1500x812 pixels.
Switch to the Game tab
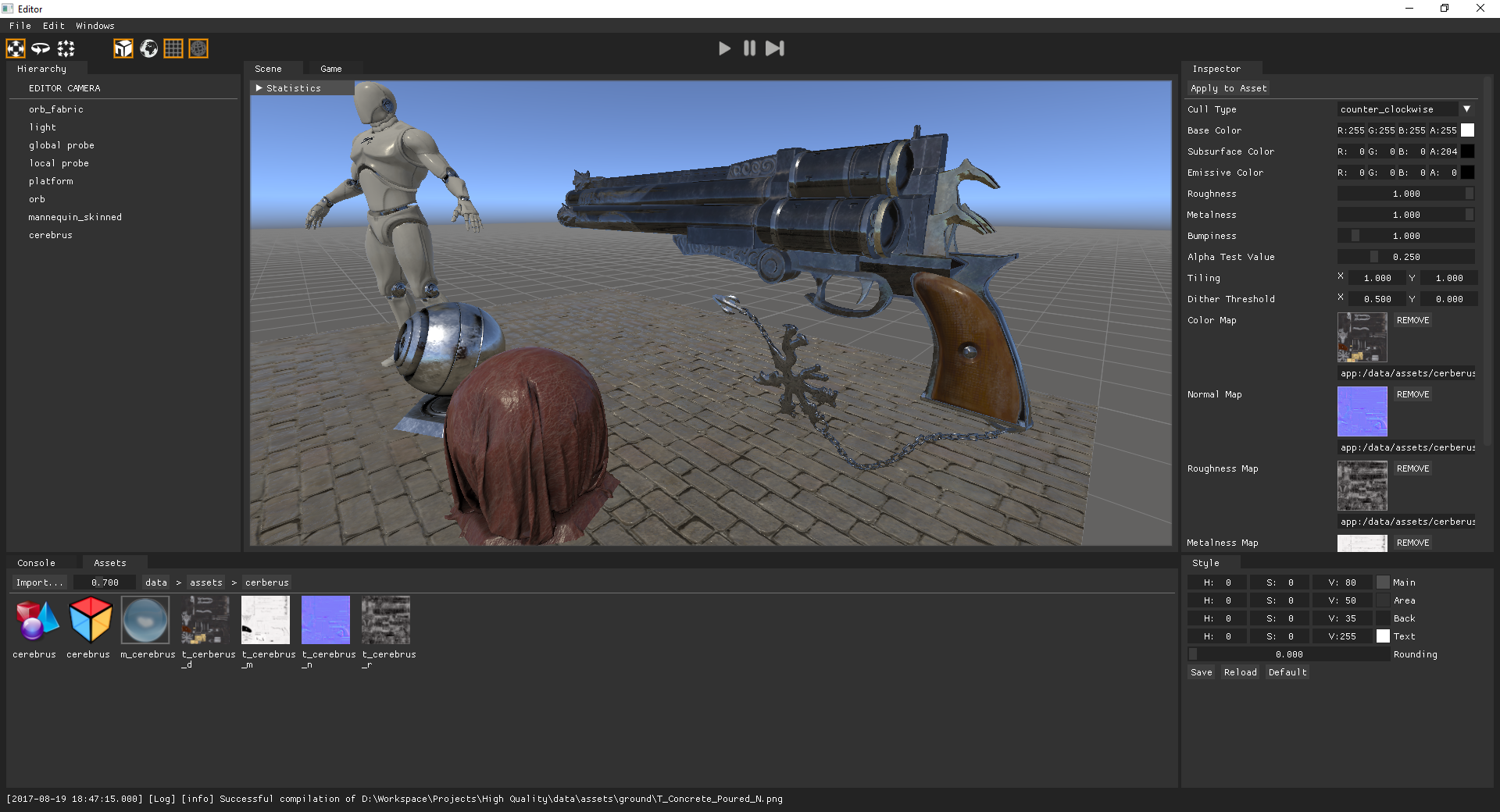click(330, 69)
